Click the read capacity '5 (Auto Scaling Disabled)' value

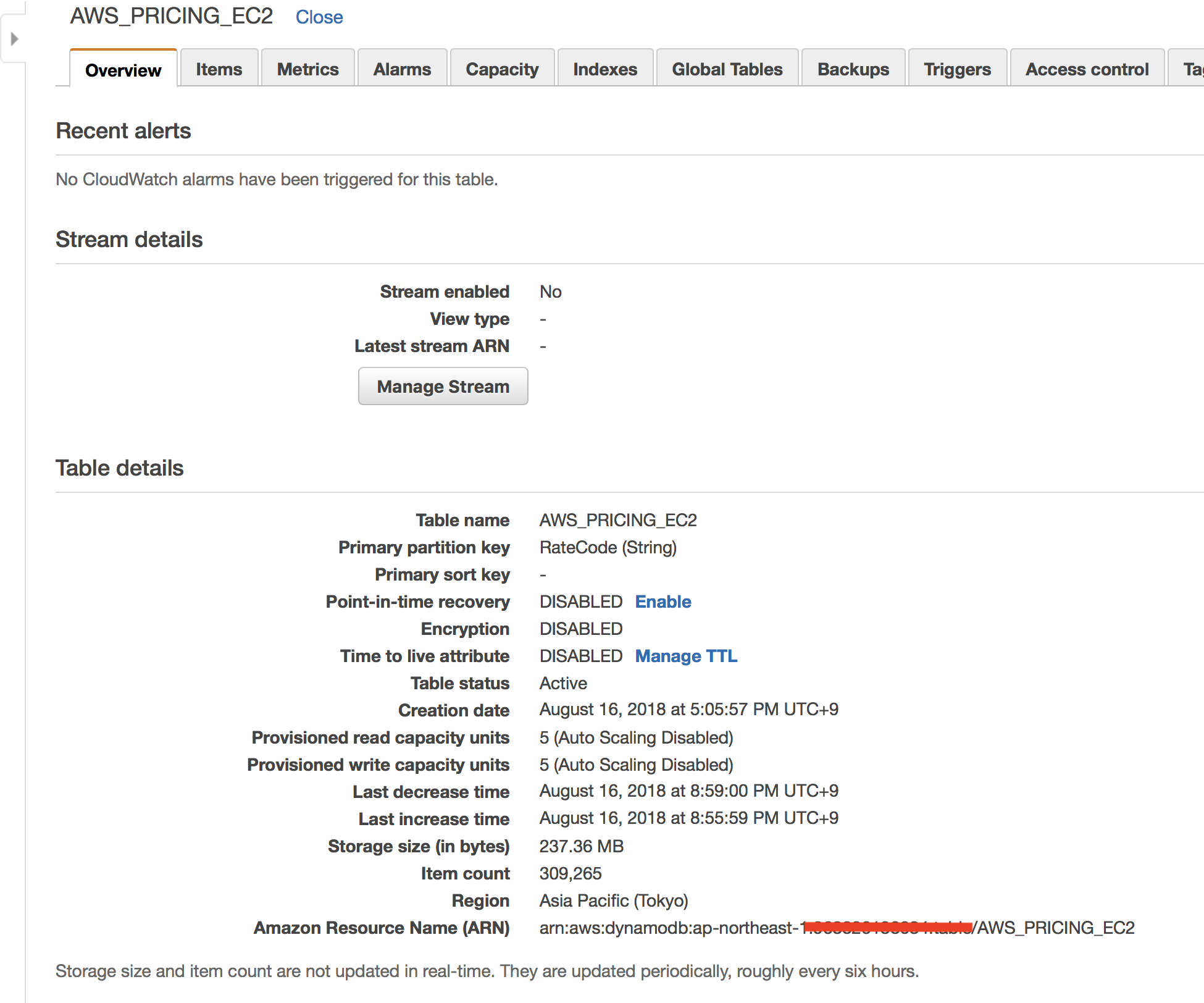click(637, 737)
